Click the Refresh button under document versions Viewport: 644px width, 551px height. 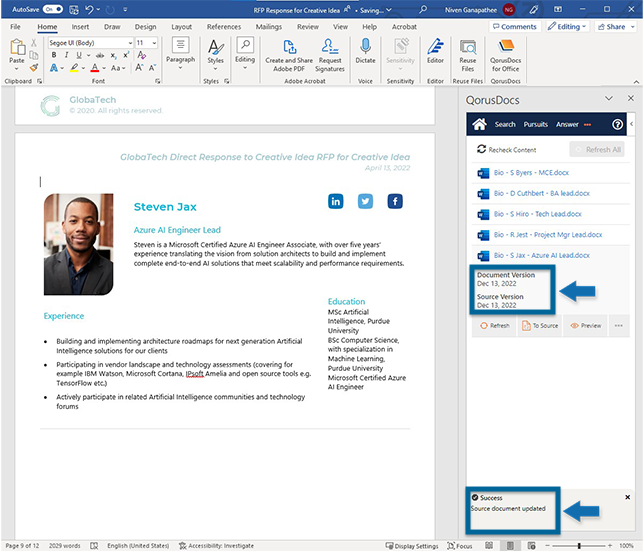point(495,326)
